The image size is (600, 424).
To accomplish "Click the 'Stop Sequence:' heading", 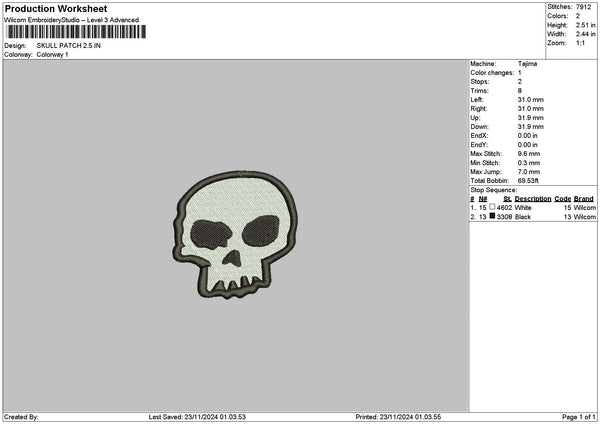I will click(x=494, y=190).
